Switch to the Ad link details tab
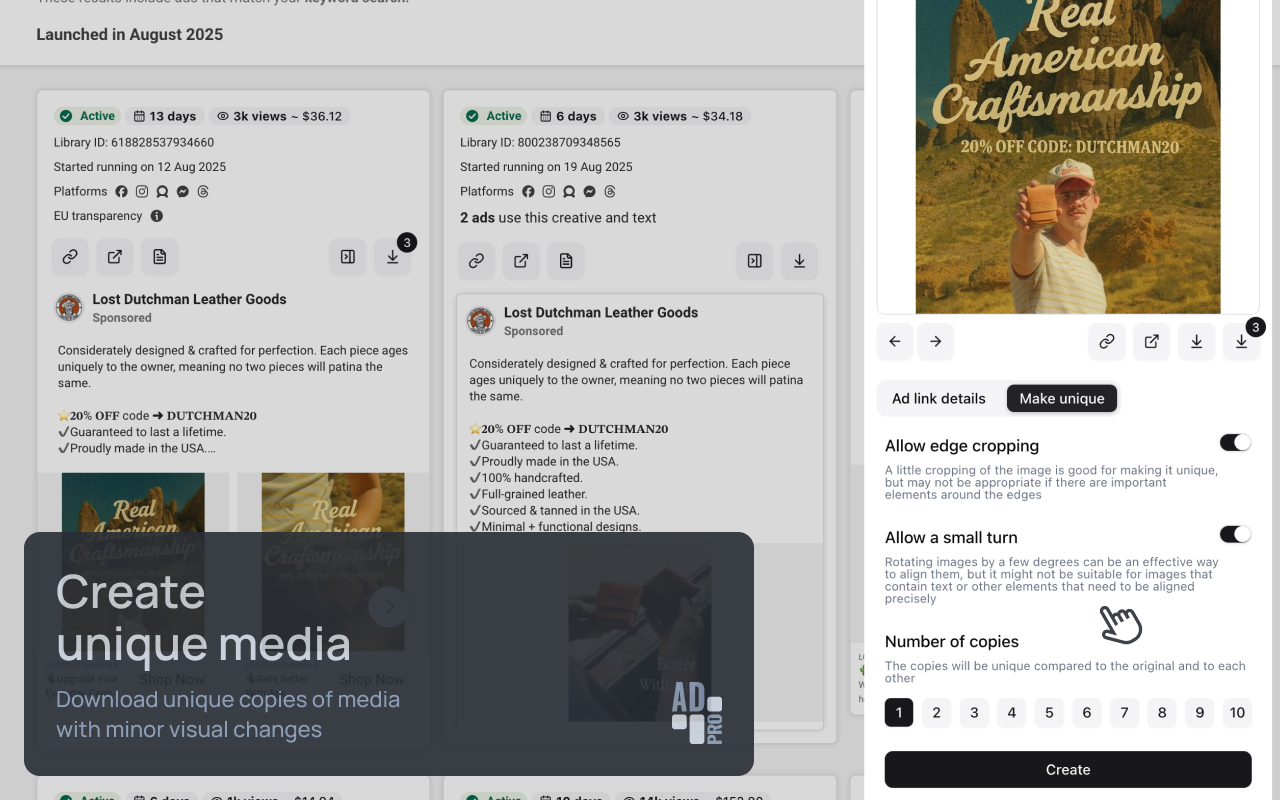Screen dimensions: 1280x800 (x=939, y=398)
